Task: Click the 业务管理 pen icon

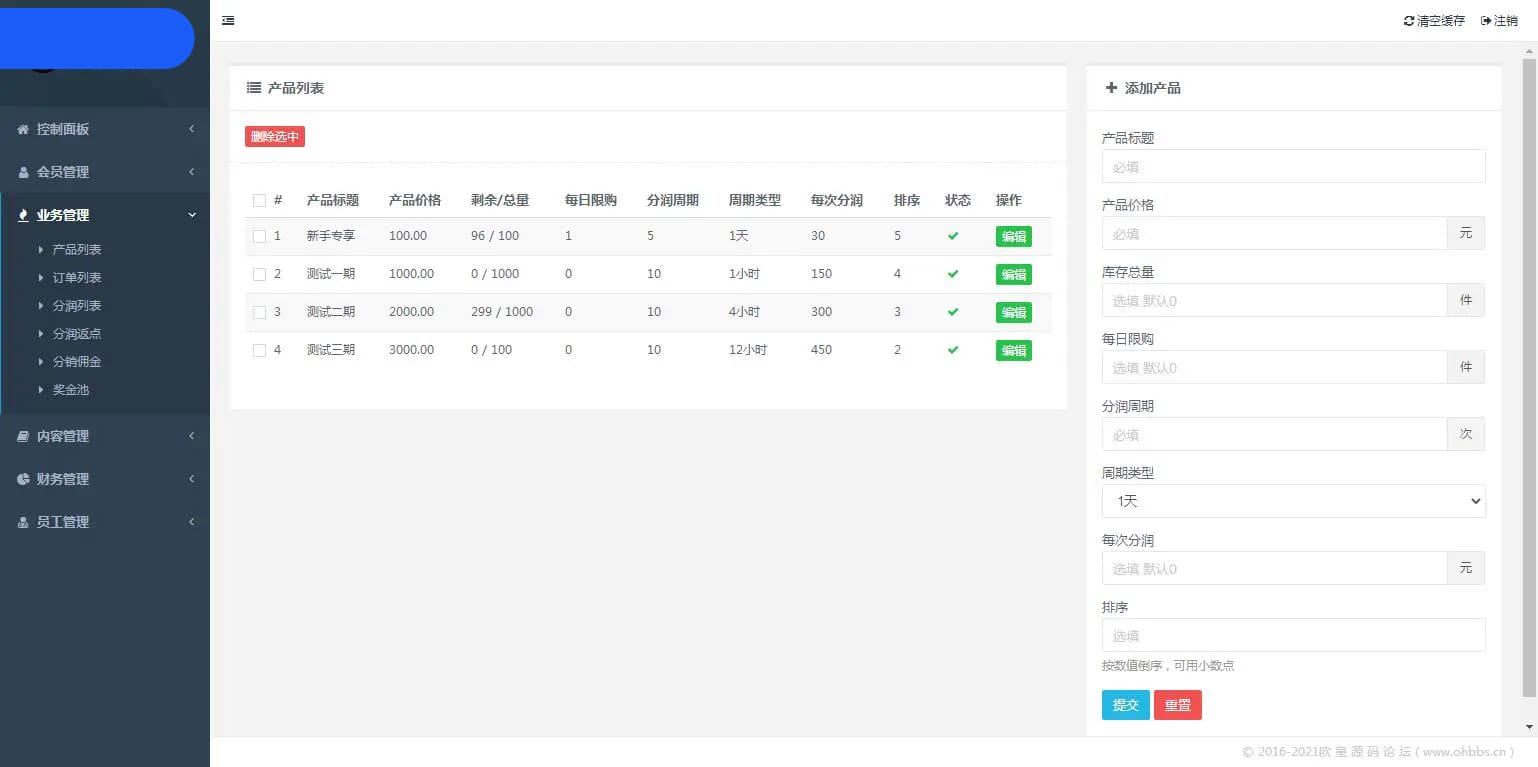Action: [25, 215]
